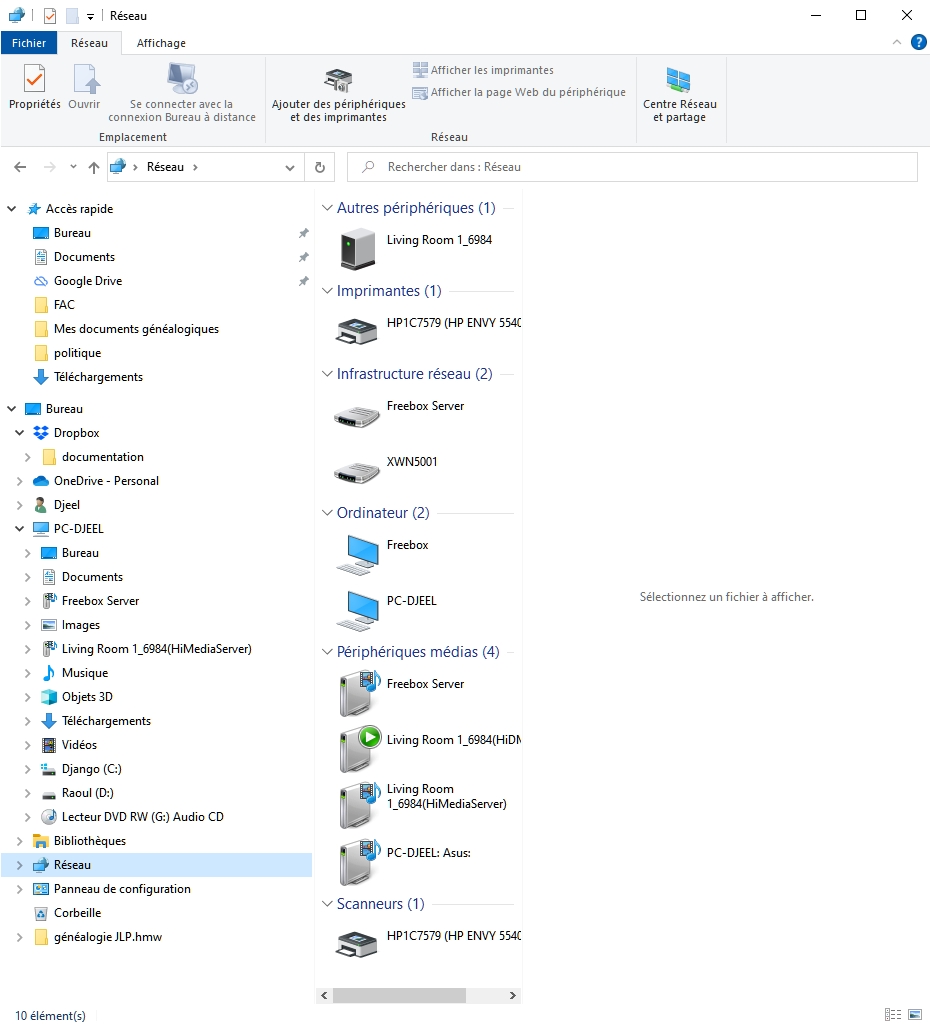Click Réseau breadcrumb in address bar
931x1028 pixels.
pos(165,167)
